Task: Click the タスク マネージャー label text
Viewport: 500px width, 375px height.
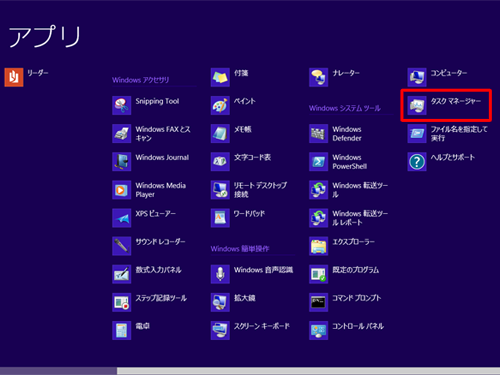Action: (455, 101)
